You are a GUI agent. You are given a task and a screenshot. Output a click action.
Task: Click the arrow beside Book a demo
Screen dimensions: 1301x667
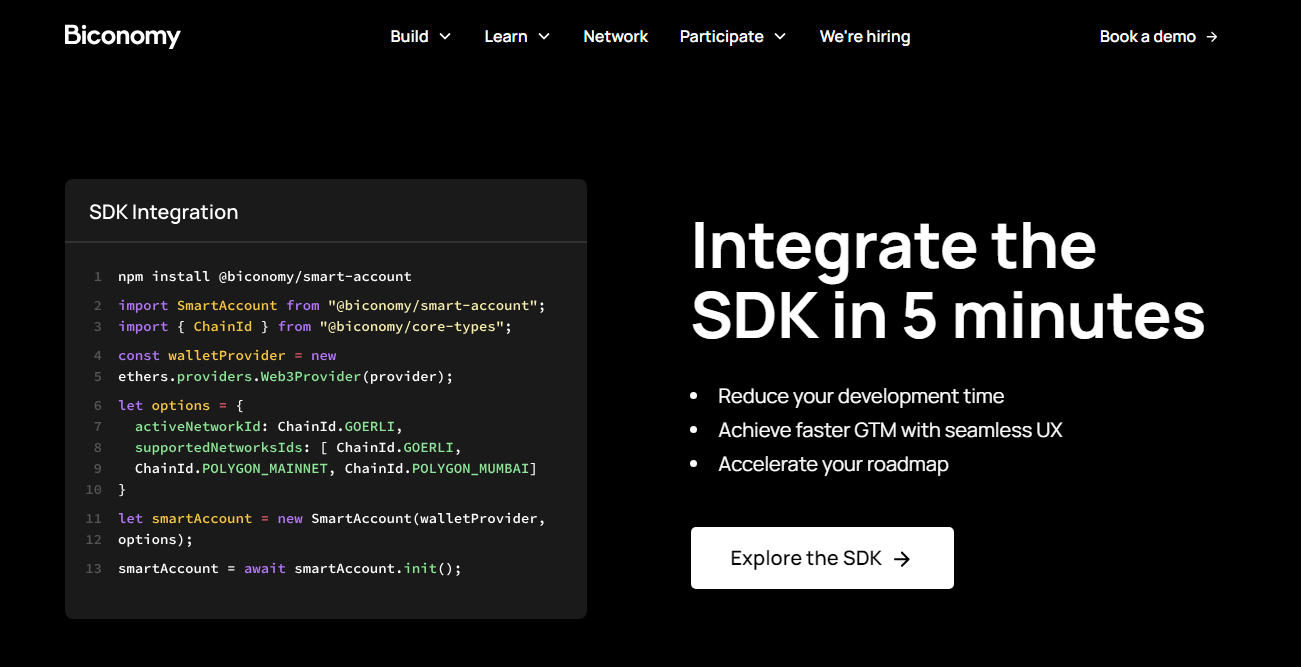[1212, 37]
